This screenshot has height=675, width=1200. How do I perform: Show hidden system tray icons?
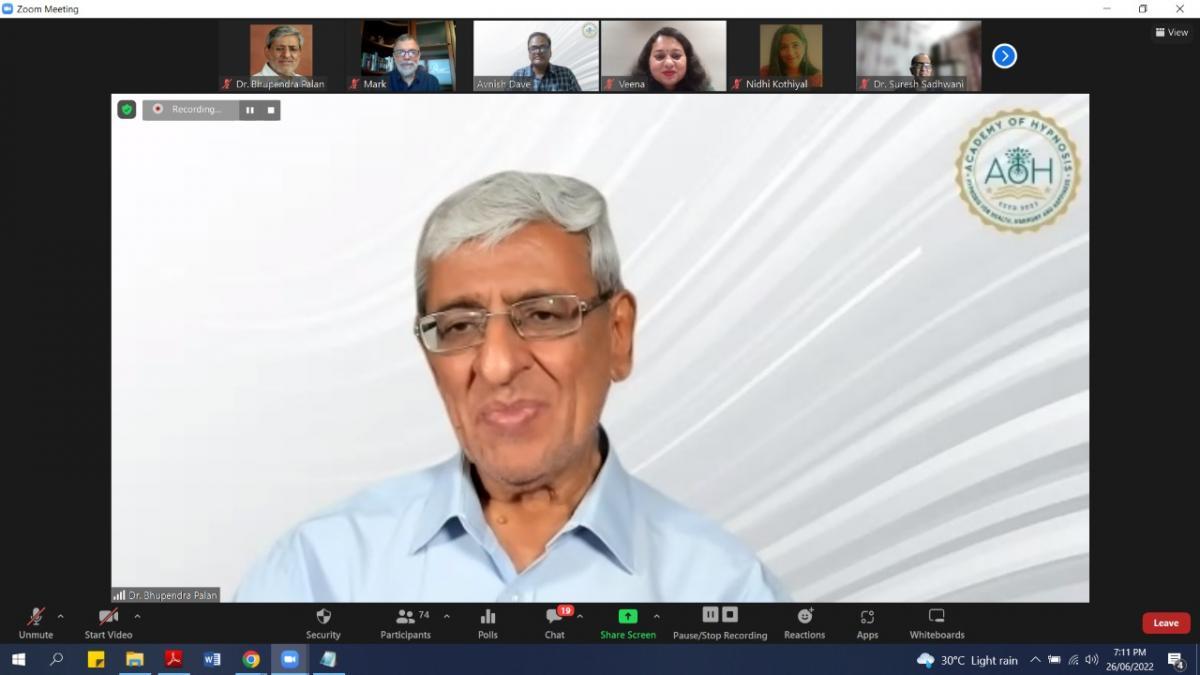[1035, 659]
